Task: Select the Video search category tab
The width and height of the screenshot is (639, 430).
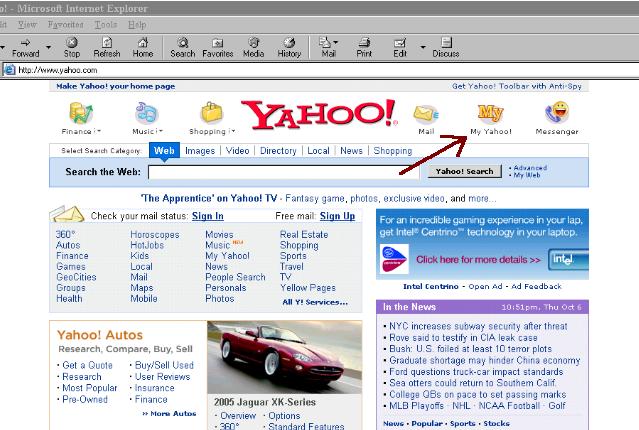Action: coord(238,151)
